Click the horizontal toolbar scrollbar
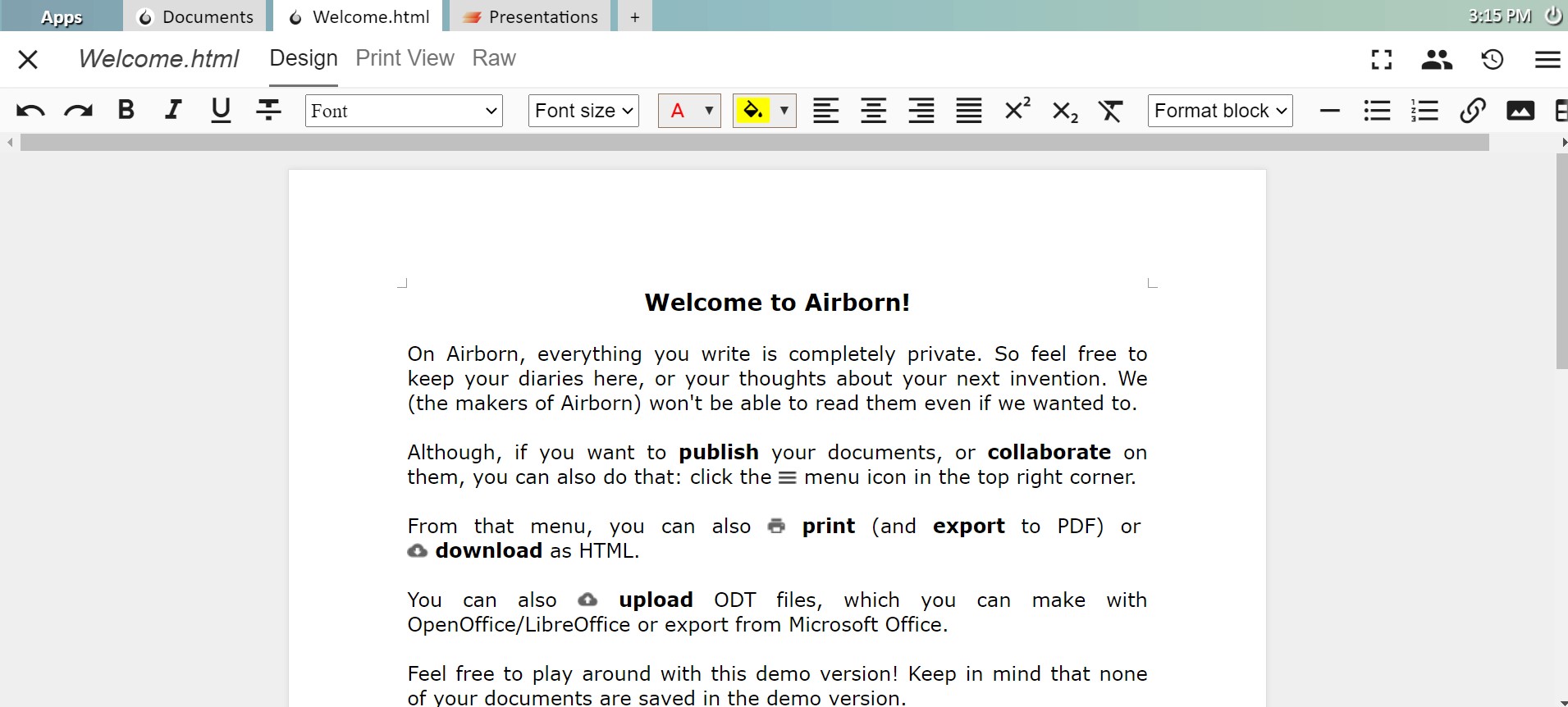This screenshot has height=707, width=1568. point(754,143)
